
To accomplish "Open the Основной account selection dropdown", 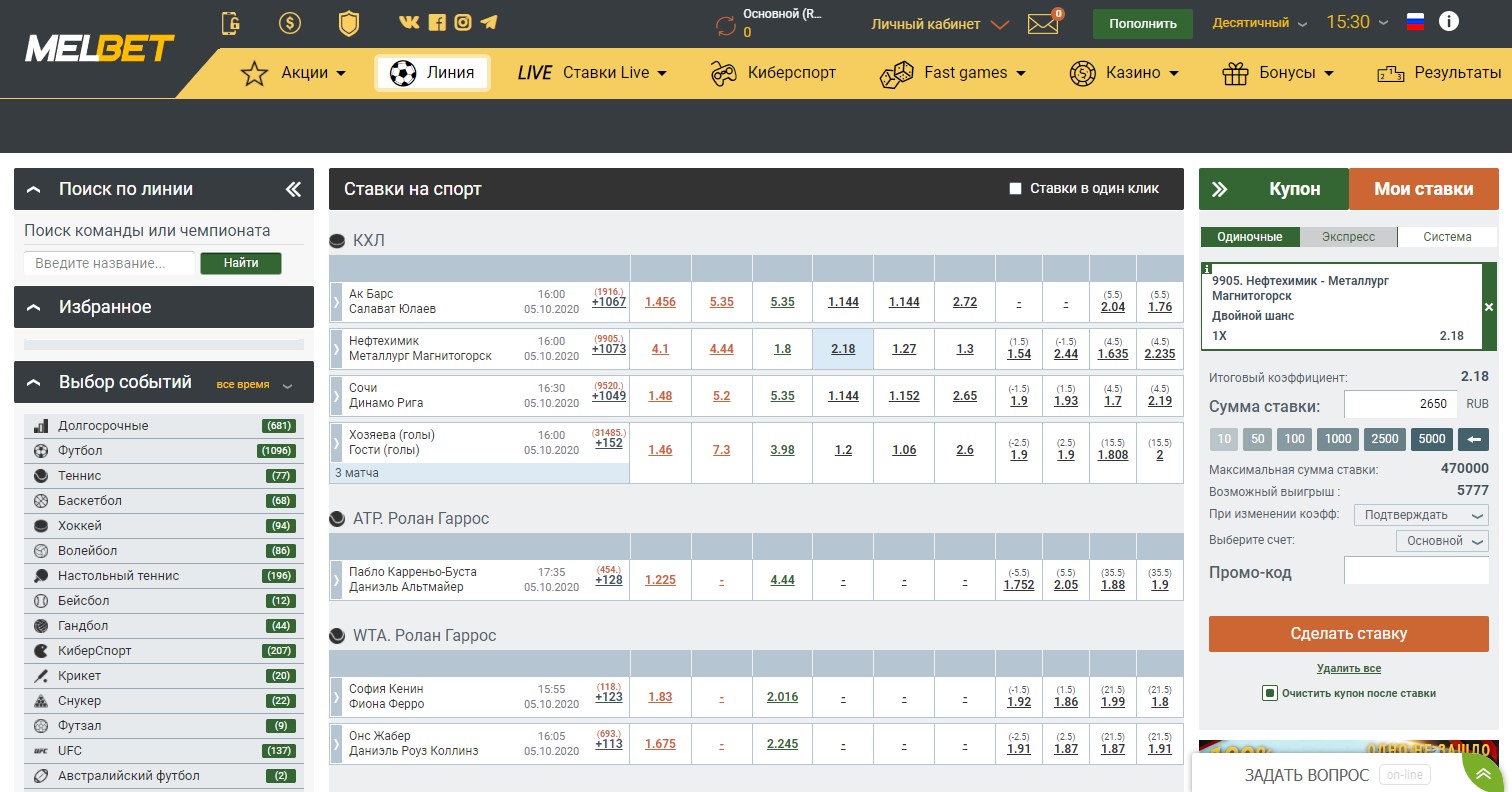I will [1441, 541].
